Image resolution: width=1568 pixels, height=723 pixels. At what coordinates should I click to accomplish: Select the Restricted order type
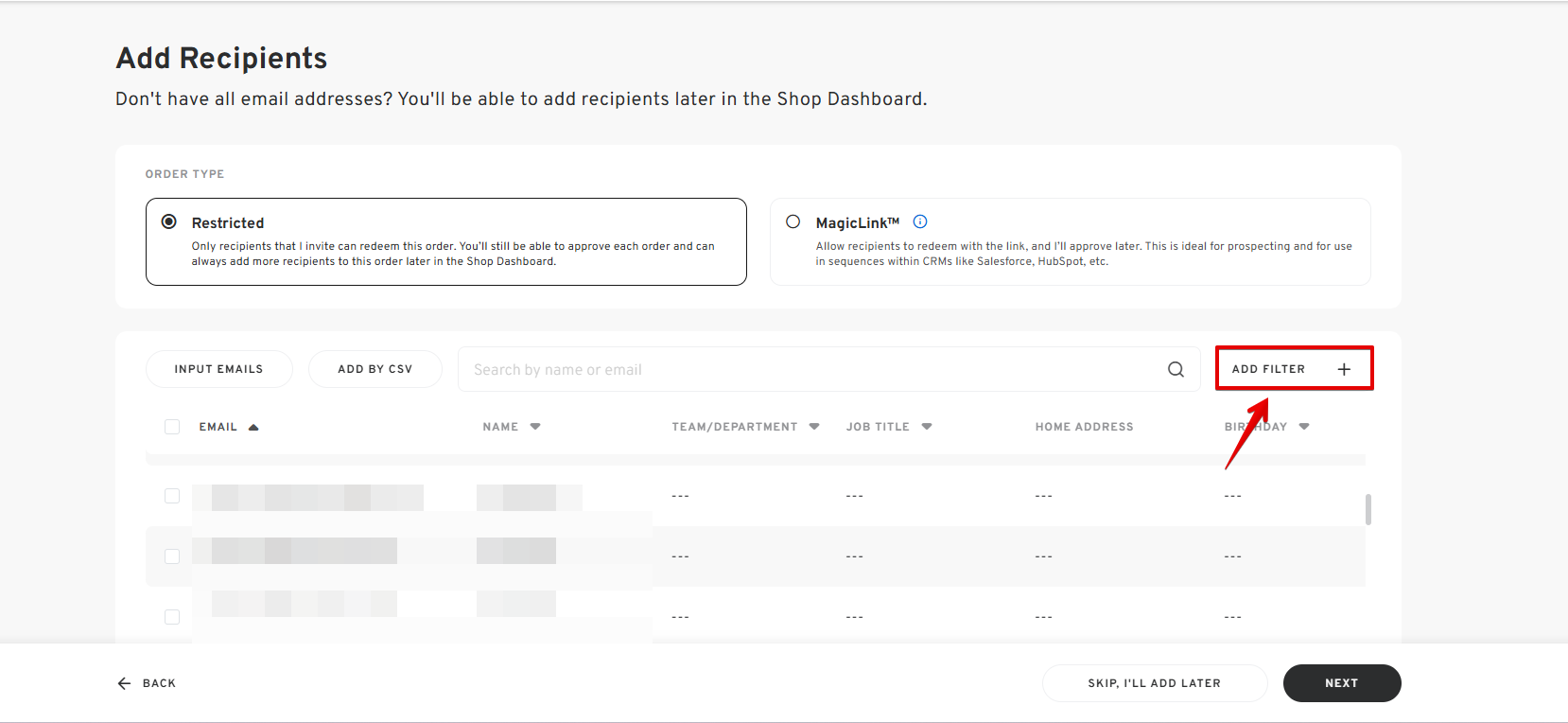[169, 221]
